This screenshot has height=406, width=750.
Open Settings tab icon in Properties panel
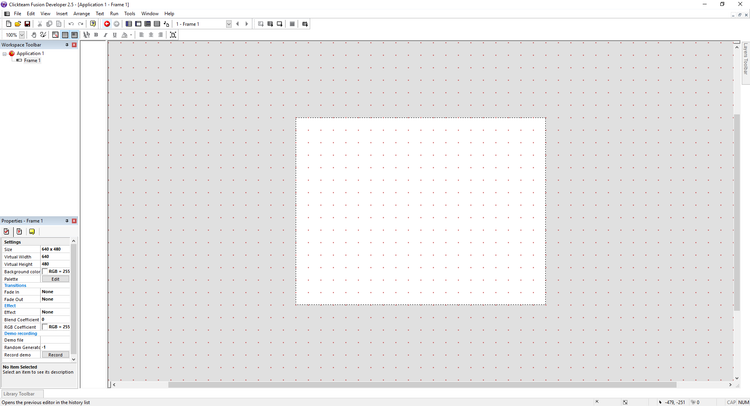[6, 231]
